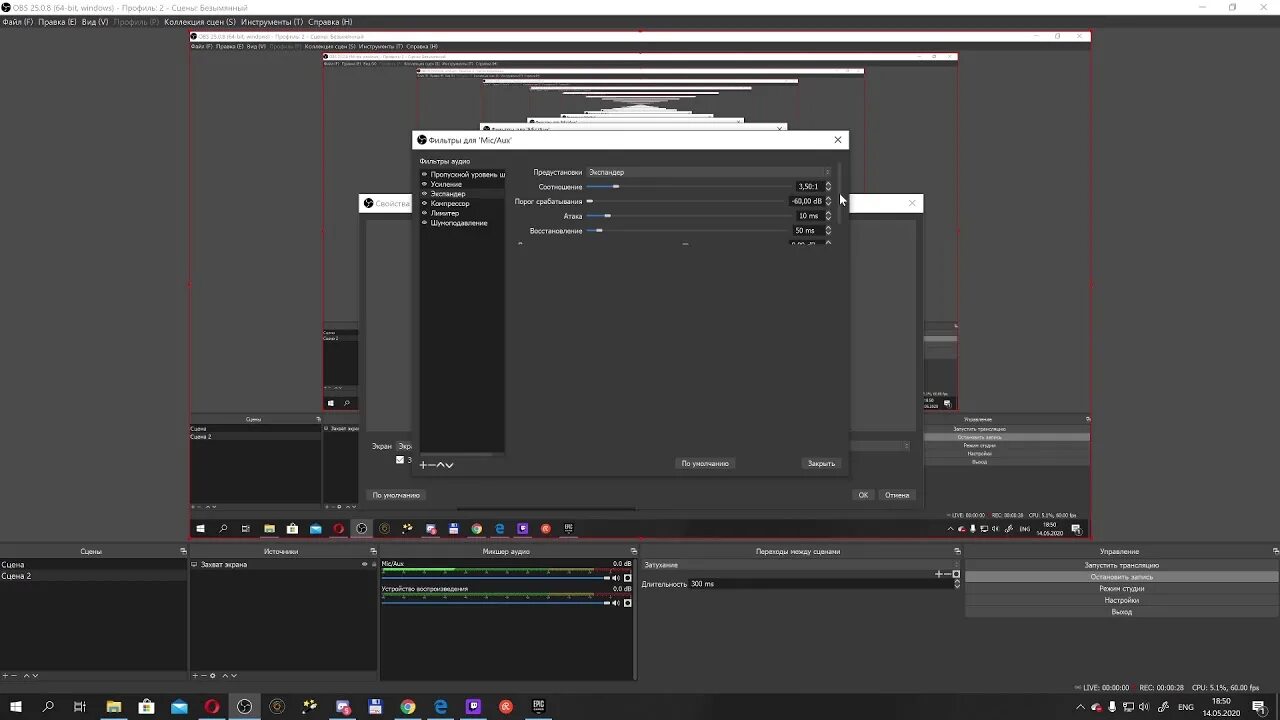
Task: Set the Соотношение slider in Filters dialog
Action: tap(690, 186)
